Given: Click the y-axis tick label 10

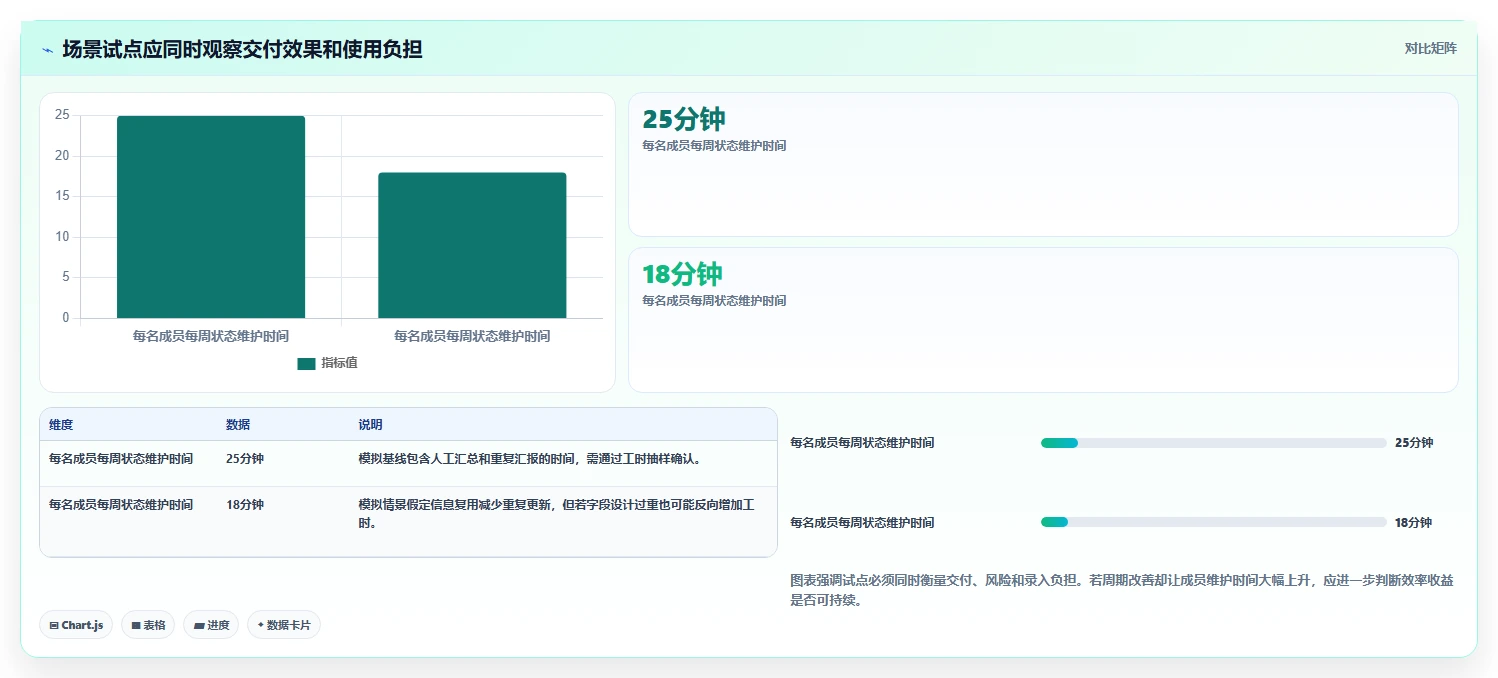Looking at the screenshot, I should [62, 237].
